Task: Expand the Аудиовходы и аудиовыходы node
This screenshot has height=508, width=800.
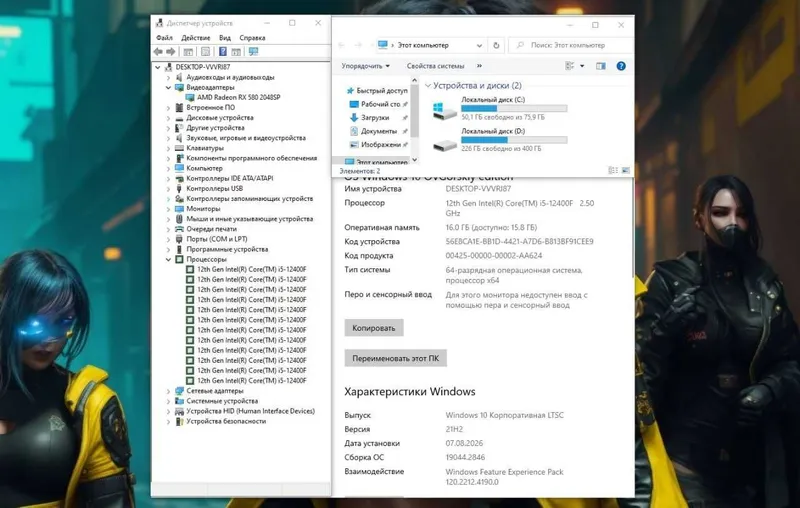Action: pos(168,78)
